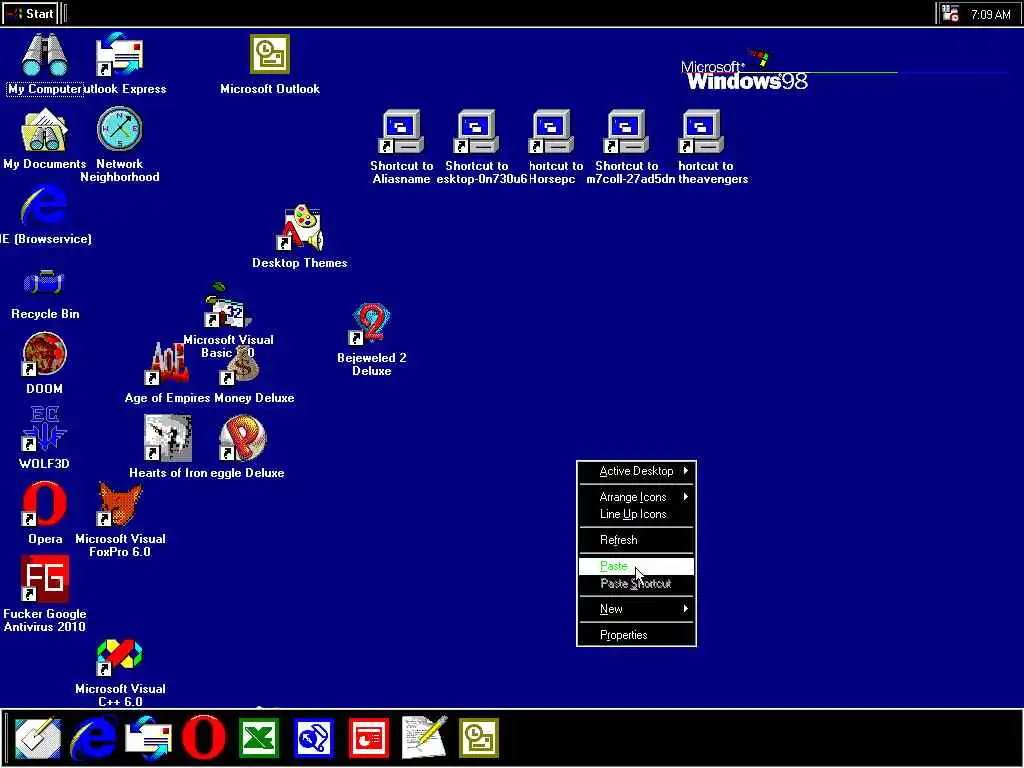1024x768 pixels.
Task: Click the Opera desktop shortcut
Action: (x=44, y=504)
